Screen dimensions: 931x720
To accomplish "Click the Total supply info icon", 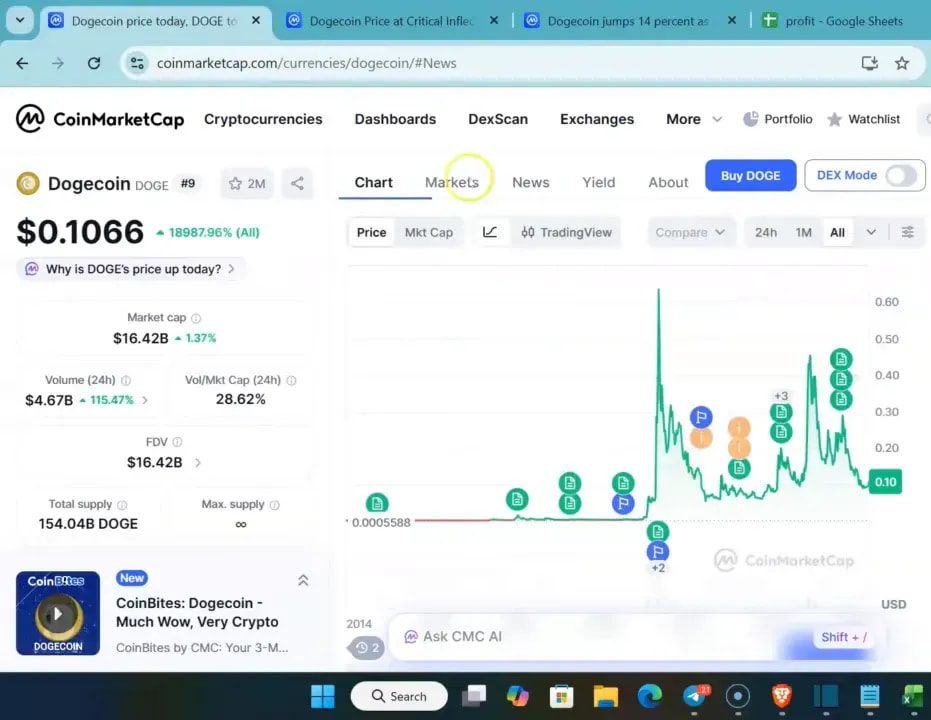I will 122,505.
